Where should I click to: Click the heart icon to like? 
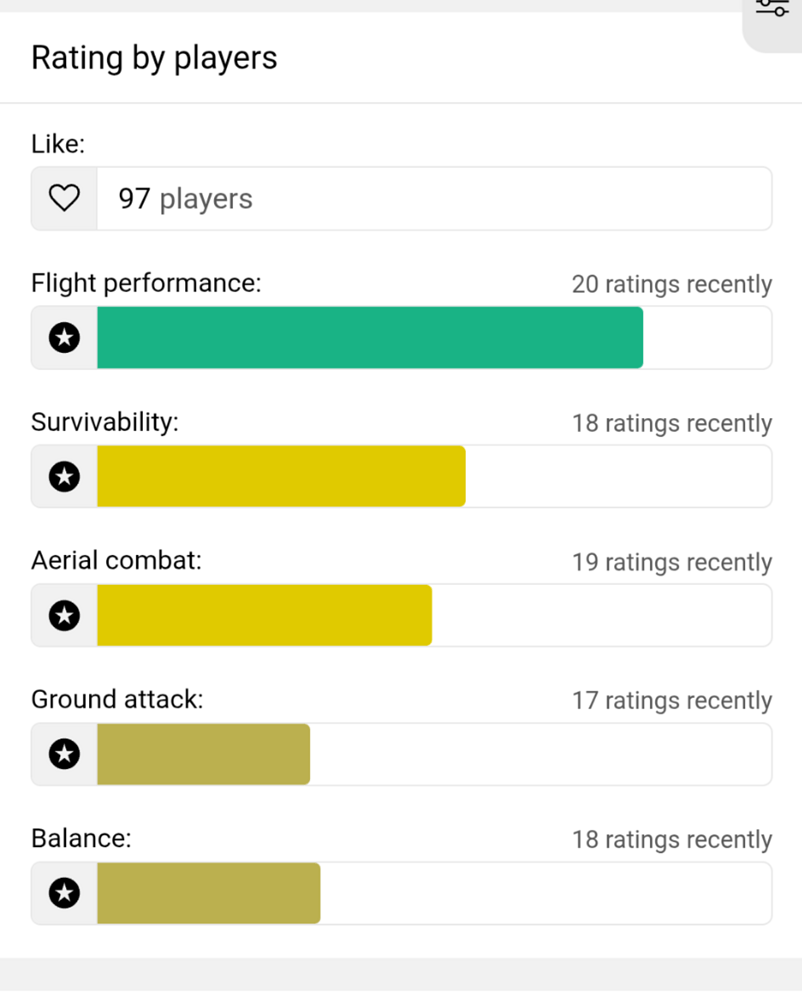coord(64,199)
